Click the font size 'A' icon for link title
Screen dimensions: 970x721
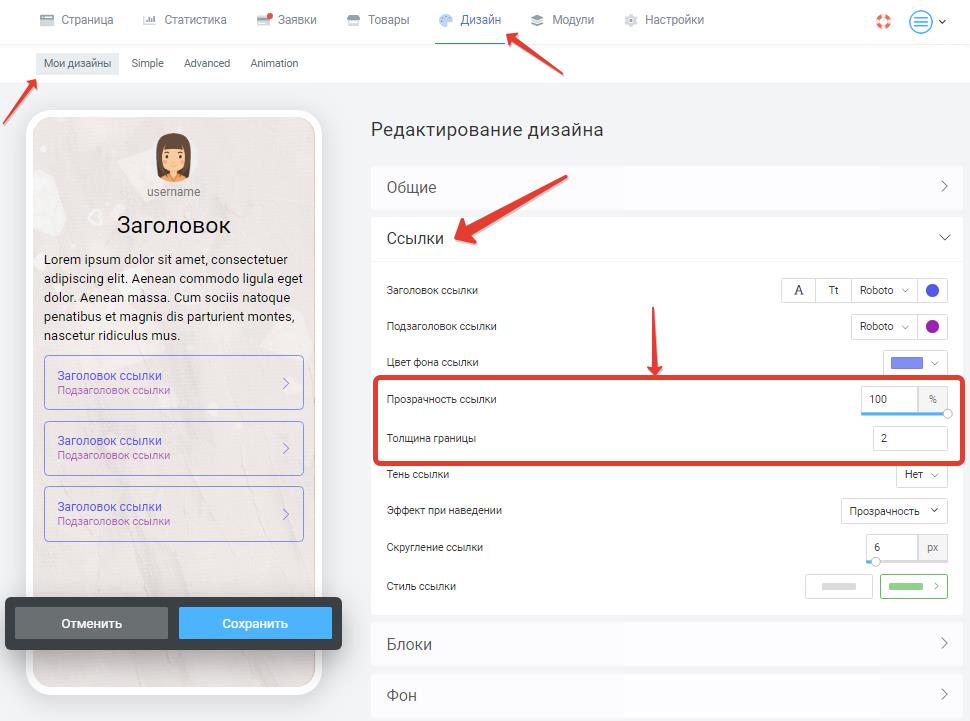[799, 290]
